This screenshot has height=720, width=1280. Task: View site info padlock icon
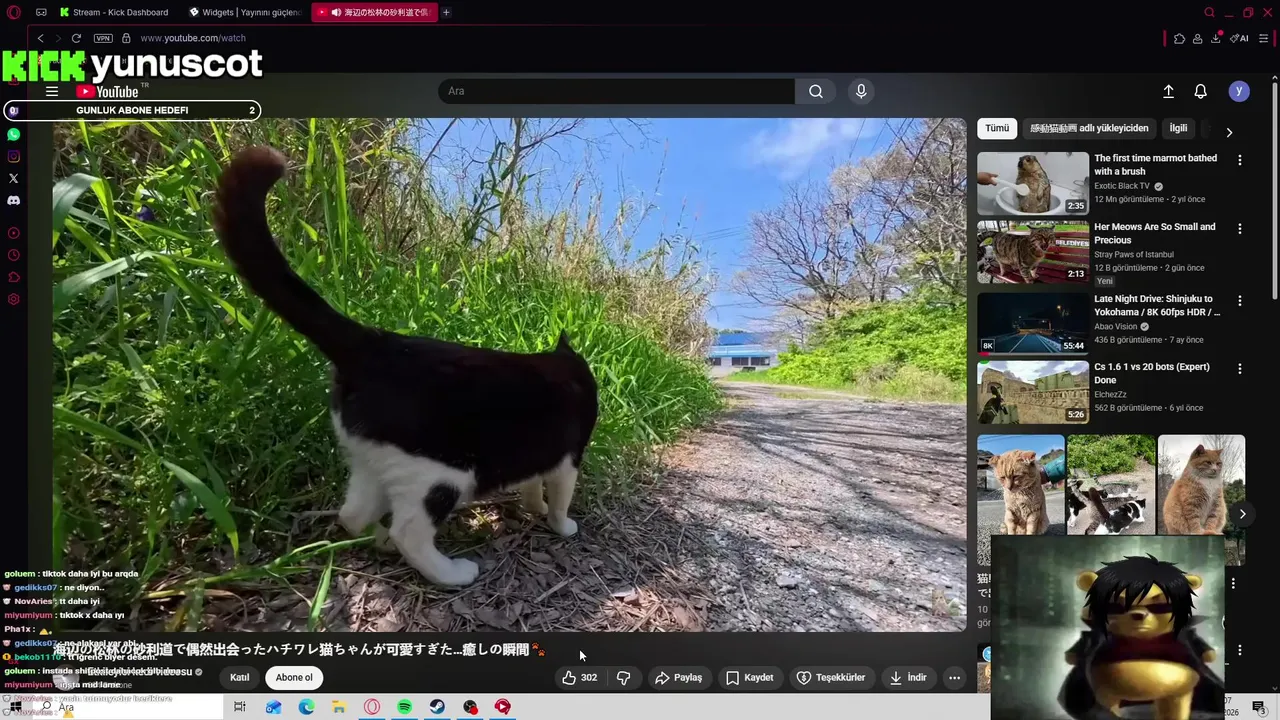[126, 38]
